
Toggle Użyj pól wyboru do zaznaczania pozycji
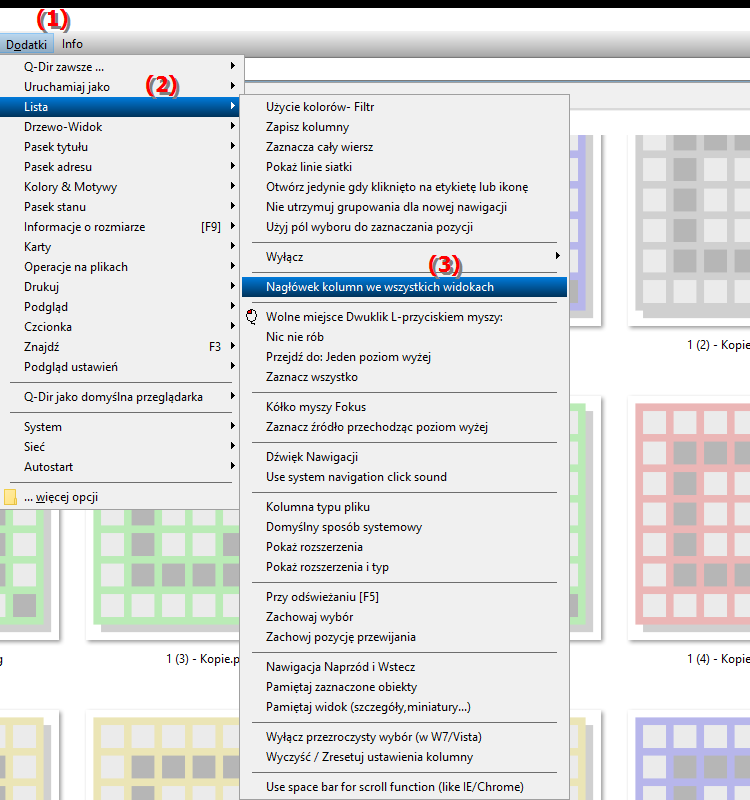[x=404, y=227]
